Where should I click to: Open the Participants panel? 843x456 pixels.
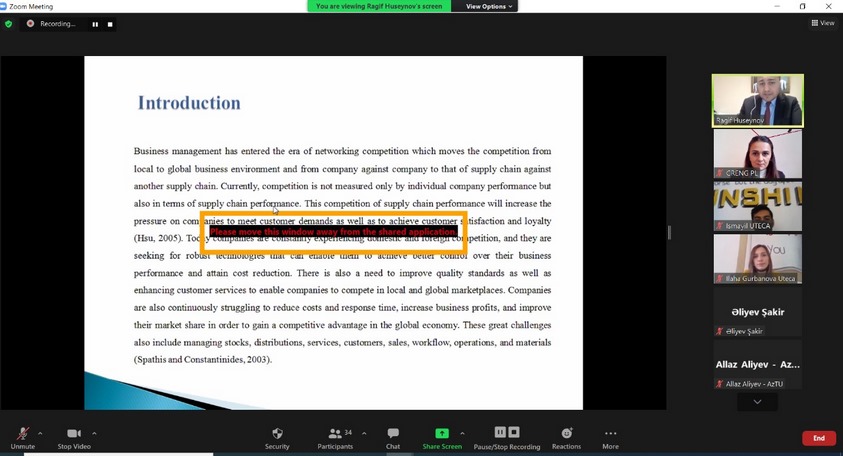pos(335,435)
